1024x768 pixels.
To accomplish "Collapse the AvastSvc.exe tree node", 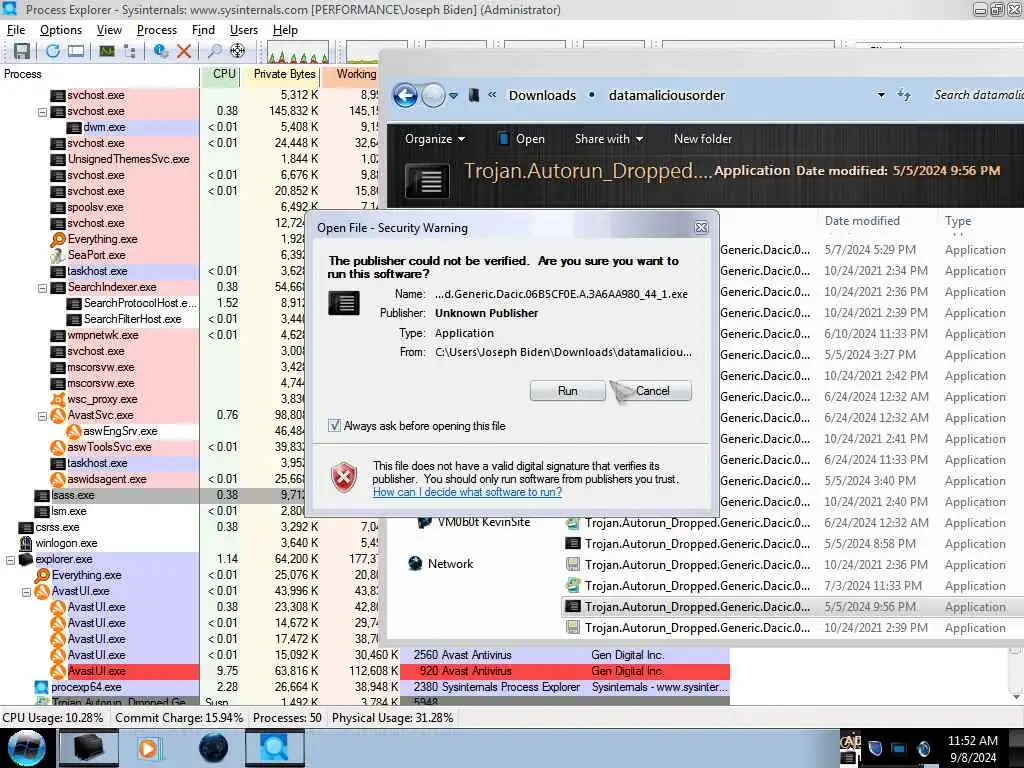I will click(x=42, y=415).
